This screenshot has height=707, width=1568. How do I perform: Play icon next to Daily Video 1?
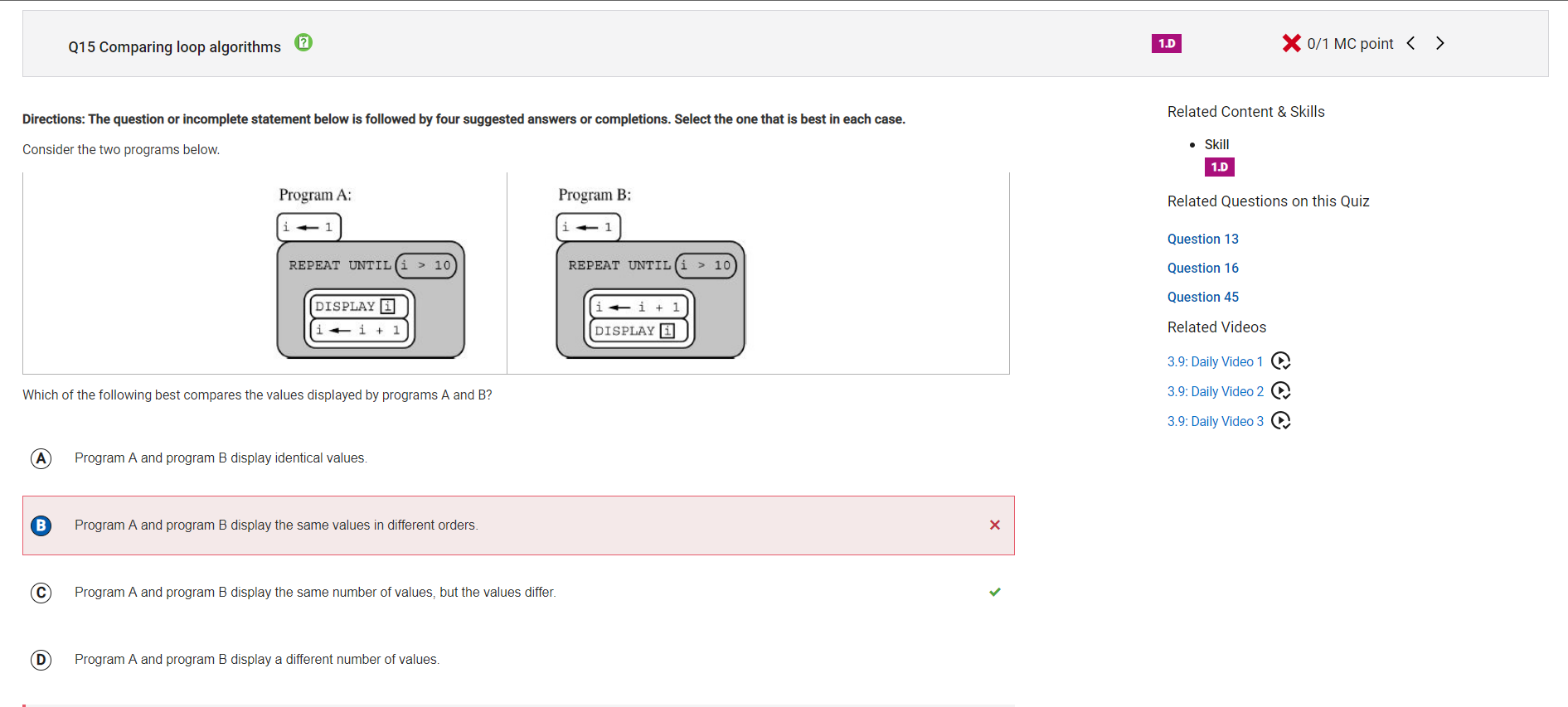[1281, 361]
